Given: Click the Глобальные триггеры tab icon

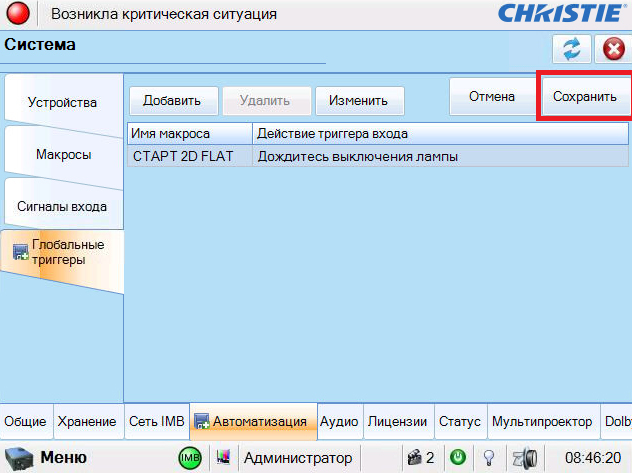Looking at the screenshot, I should coord(21,252).
